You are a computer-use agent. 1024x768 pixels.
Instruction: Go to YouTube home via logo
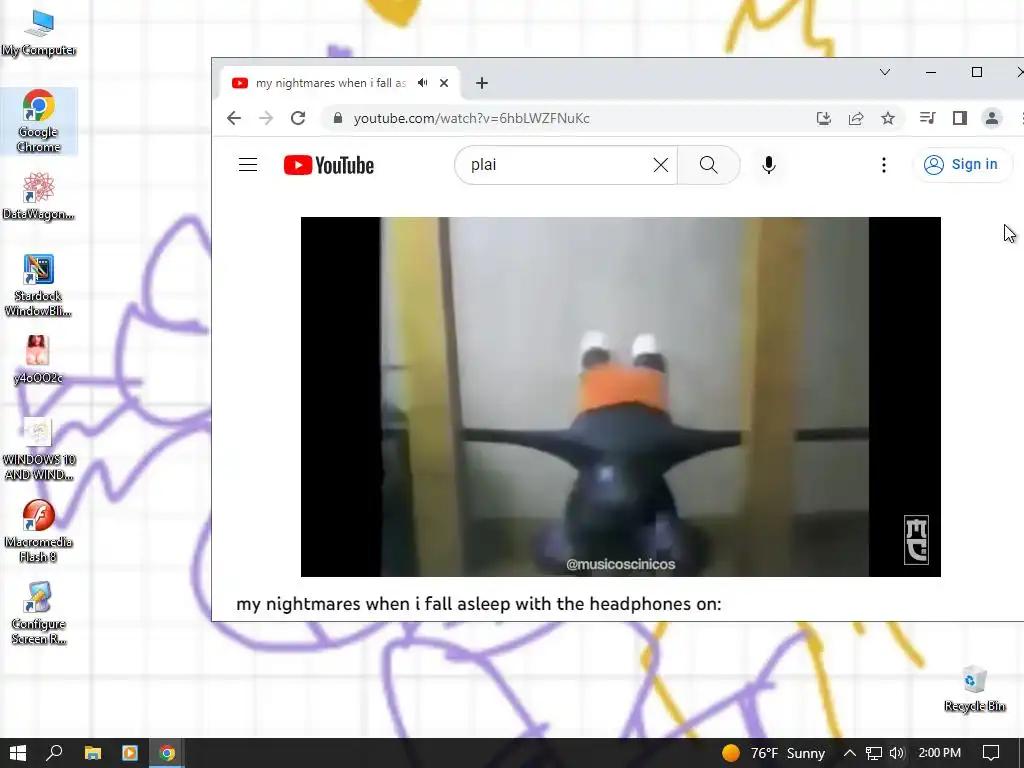[x=328, y=165]
